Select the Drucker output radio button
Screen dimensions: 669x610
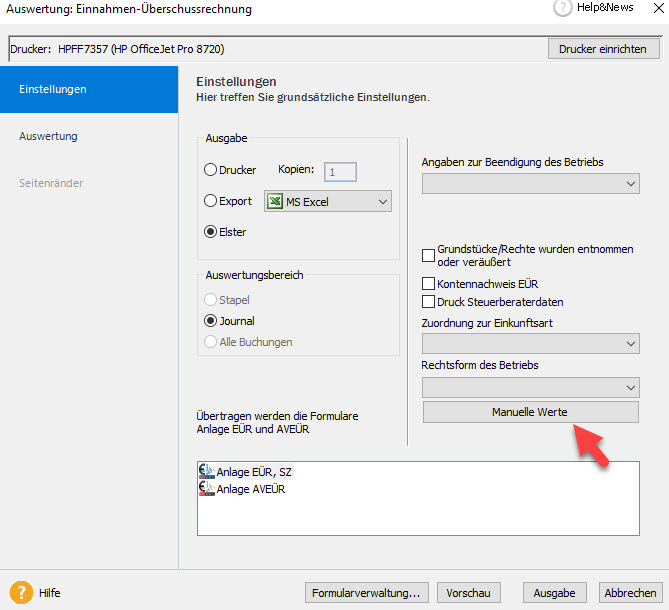click(210, 170)
